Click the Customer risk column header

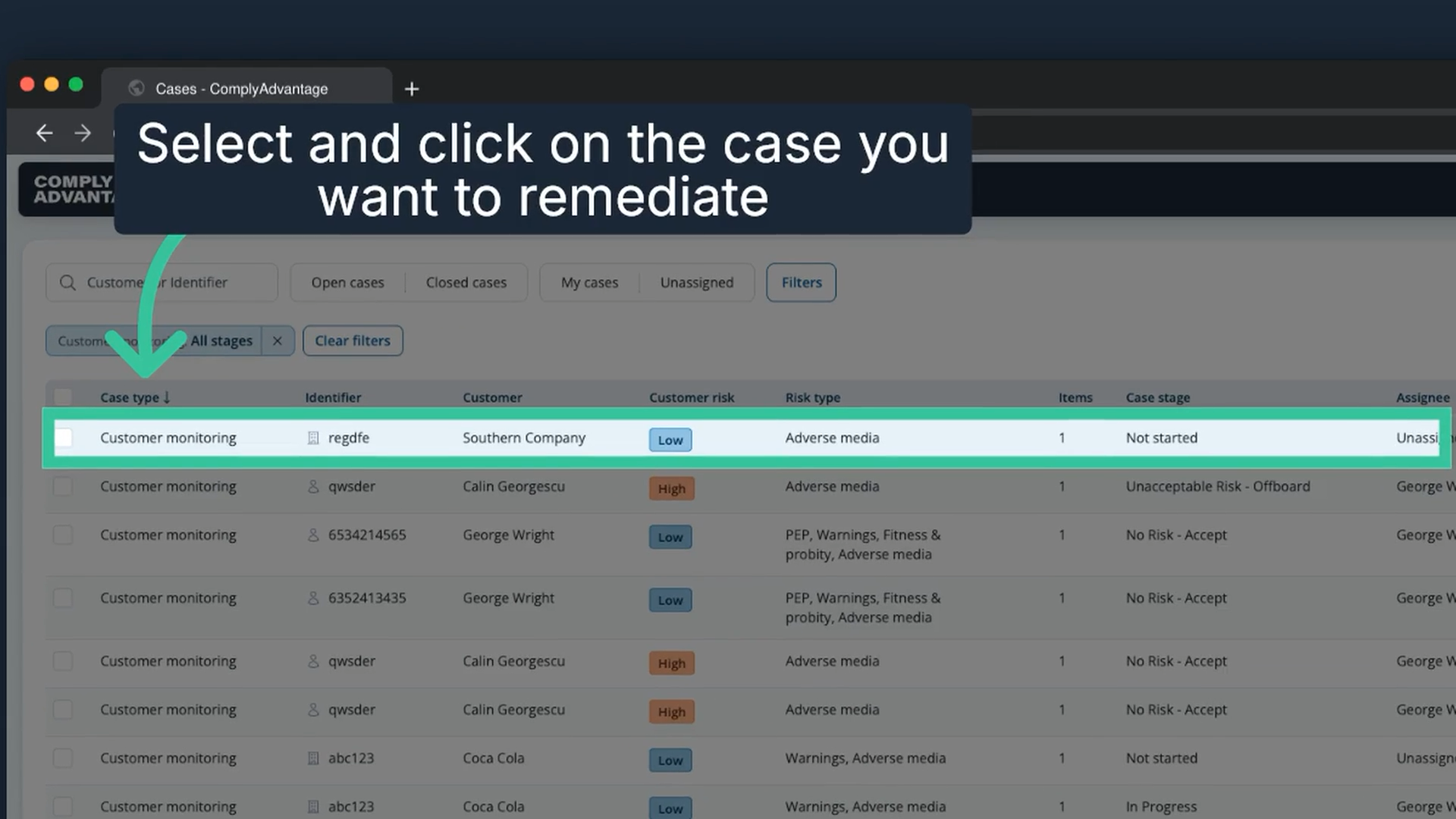click(692, 397)
